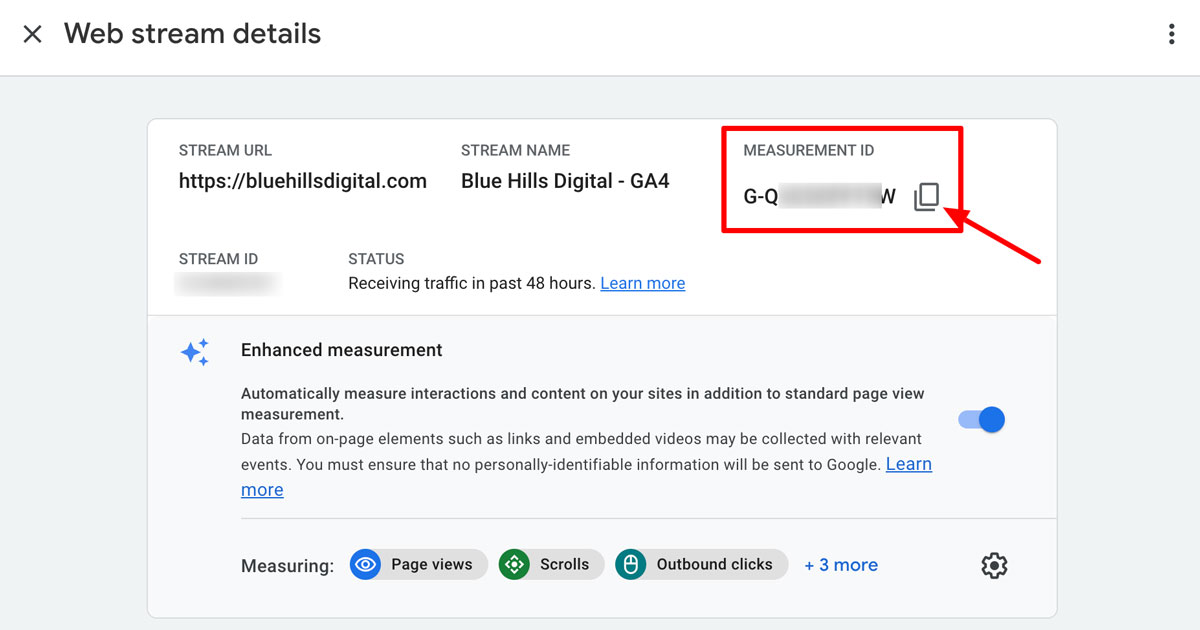Viewport: 1200px width, 630px height.
Task: Click the Measuring: label
Action: pos(288,566)
